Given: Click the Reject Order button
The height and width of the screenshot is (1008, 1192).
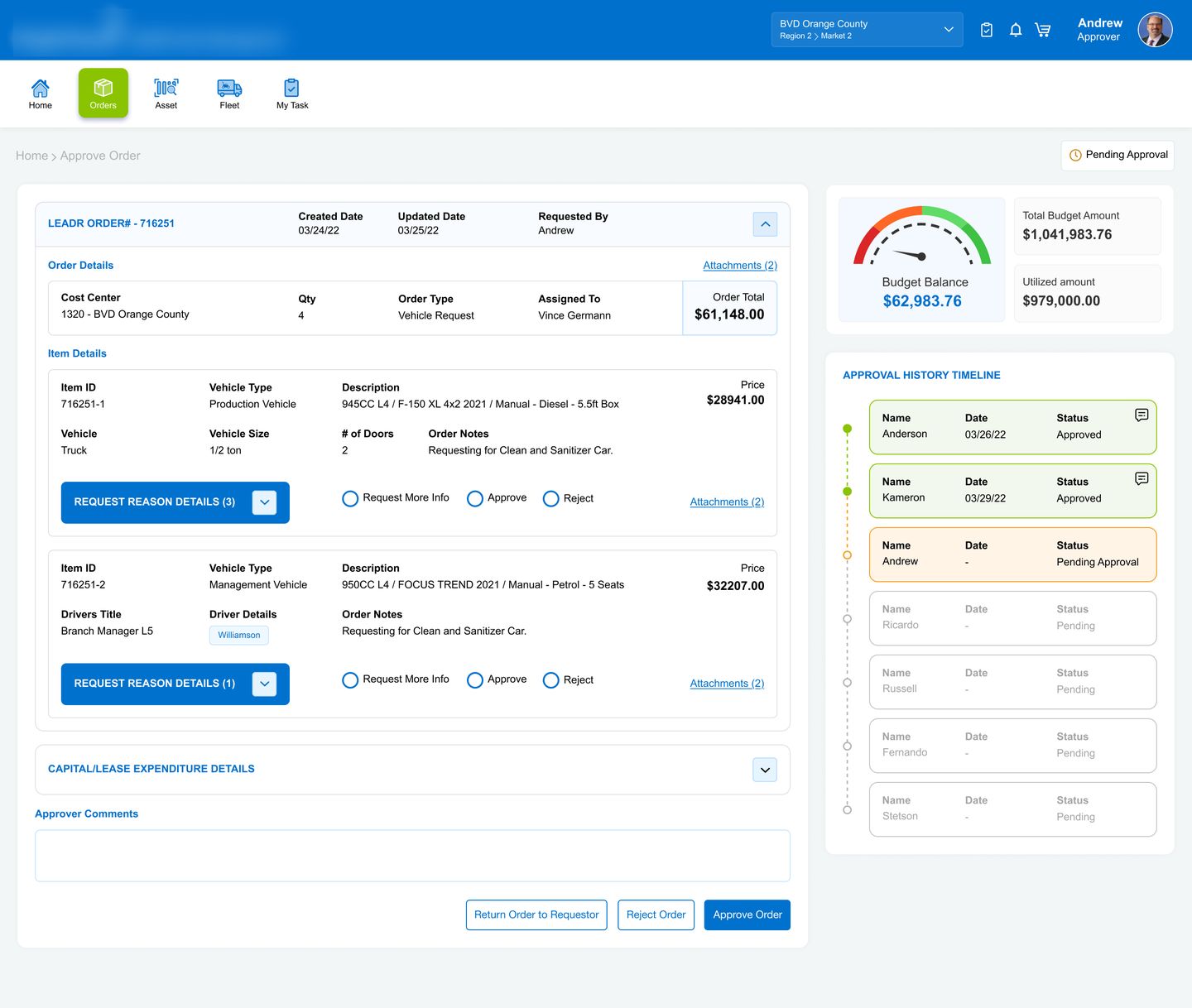Looking at the screenshot, I should [x=656, y=914].
